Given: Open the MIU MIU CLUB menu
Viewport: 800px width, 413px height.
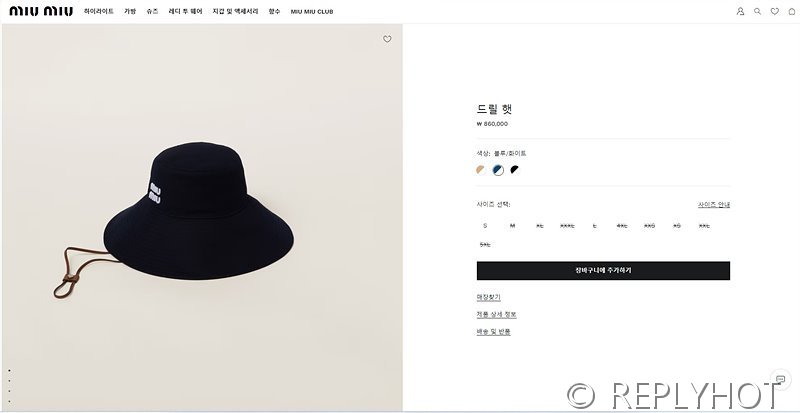Looking at the screenshot, I should pyautogui.click(x=312, y=11).
